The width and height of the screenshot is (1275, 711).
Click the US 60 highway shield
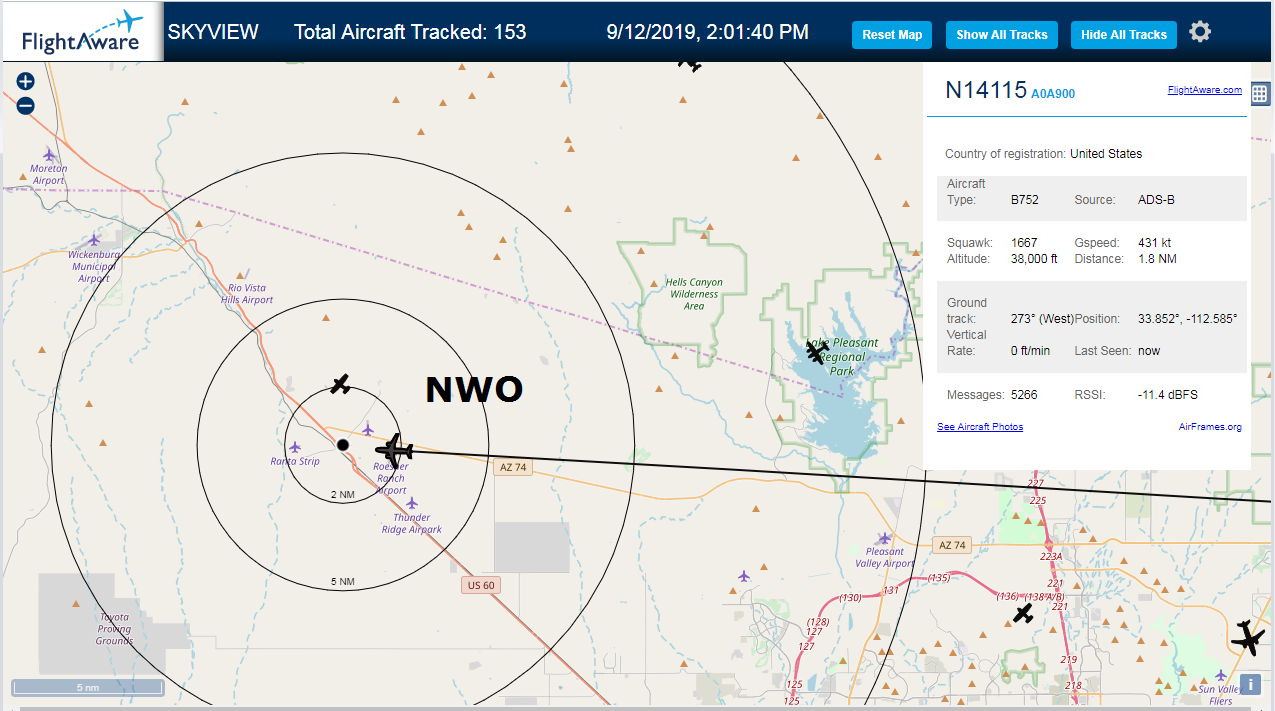point(480,585)
